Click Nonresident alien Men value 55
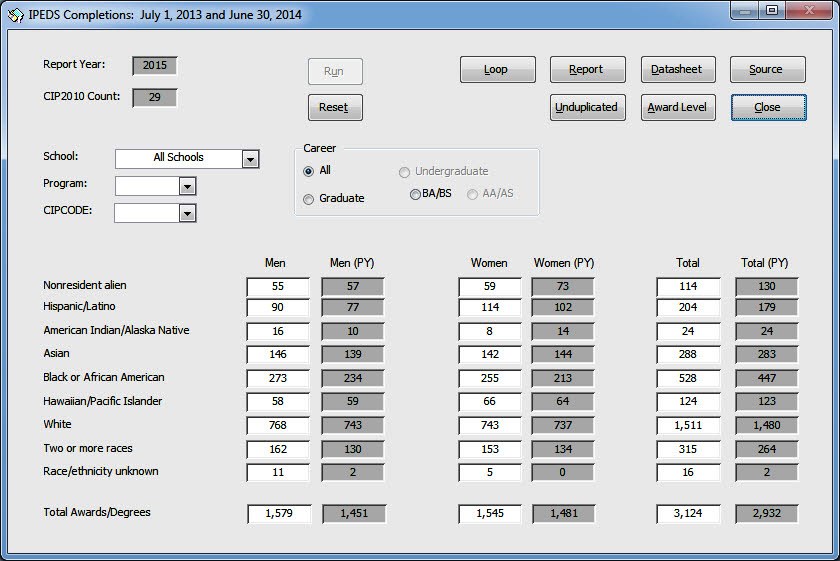Screen dimensions: 840x561 pyautogui.click(x=278, y=287)
